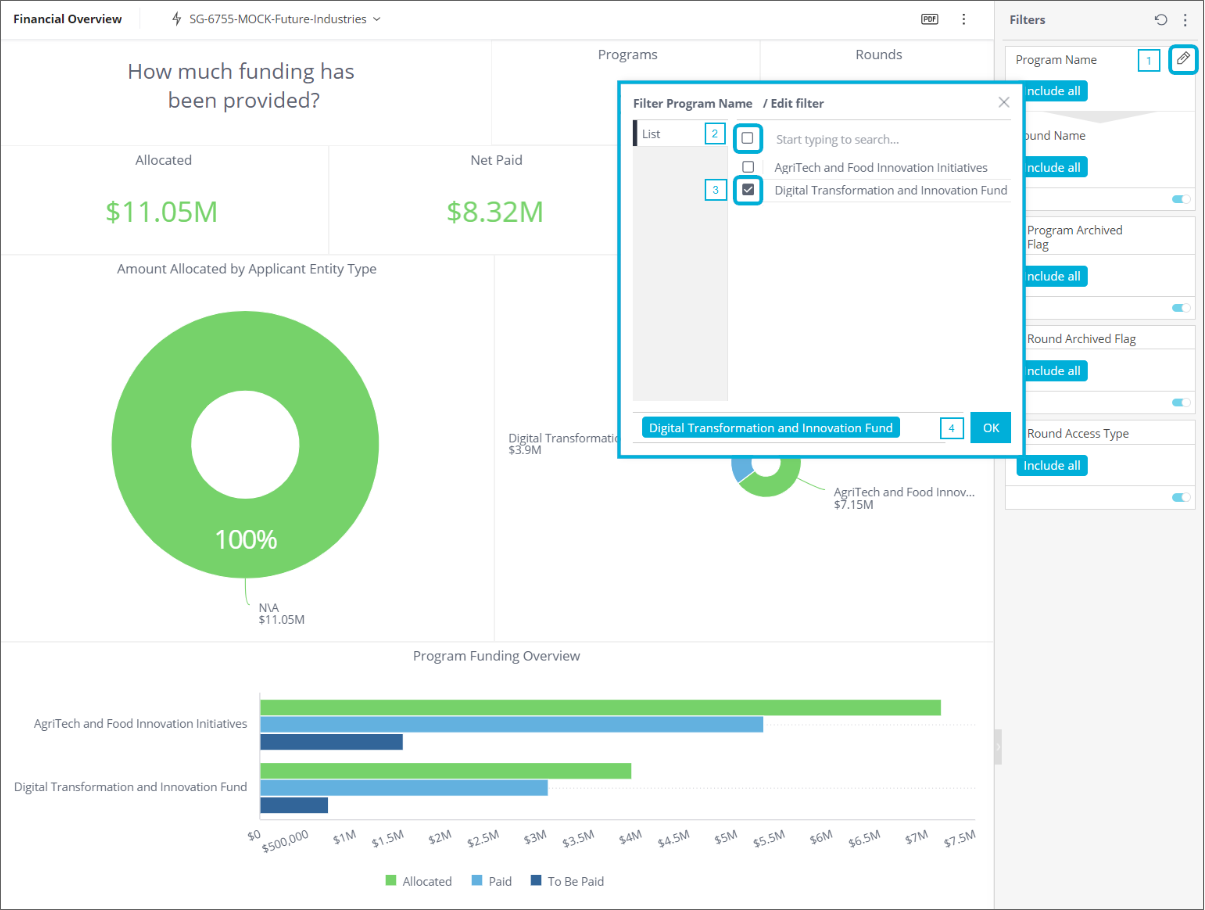Export the dashboard using the PDF icon
1205x910 pixels.
[x=930, y=19]
